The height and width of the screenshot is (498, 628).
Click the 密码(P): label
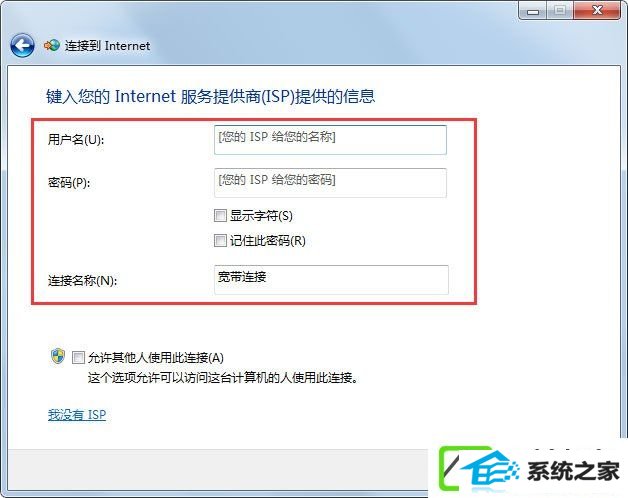click(69, 183)
